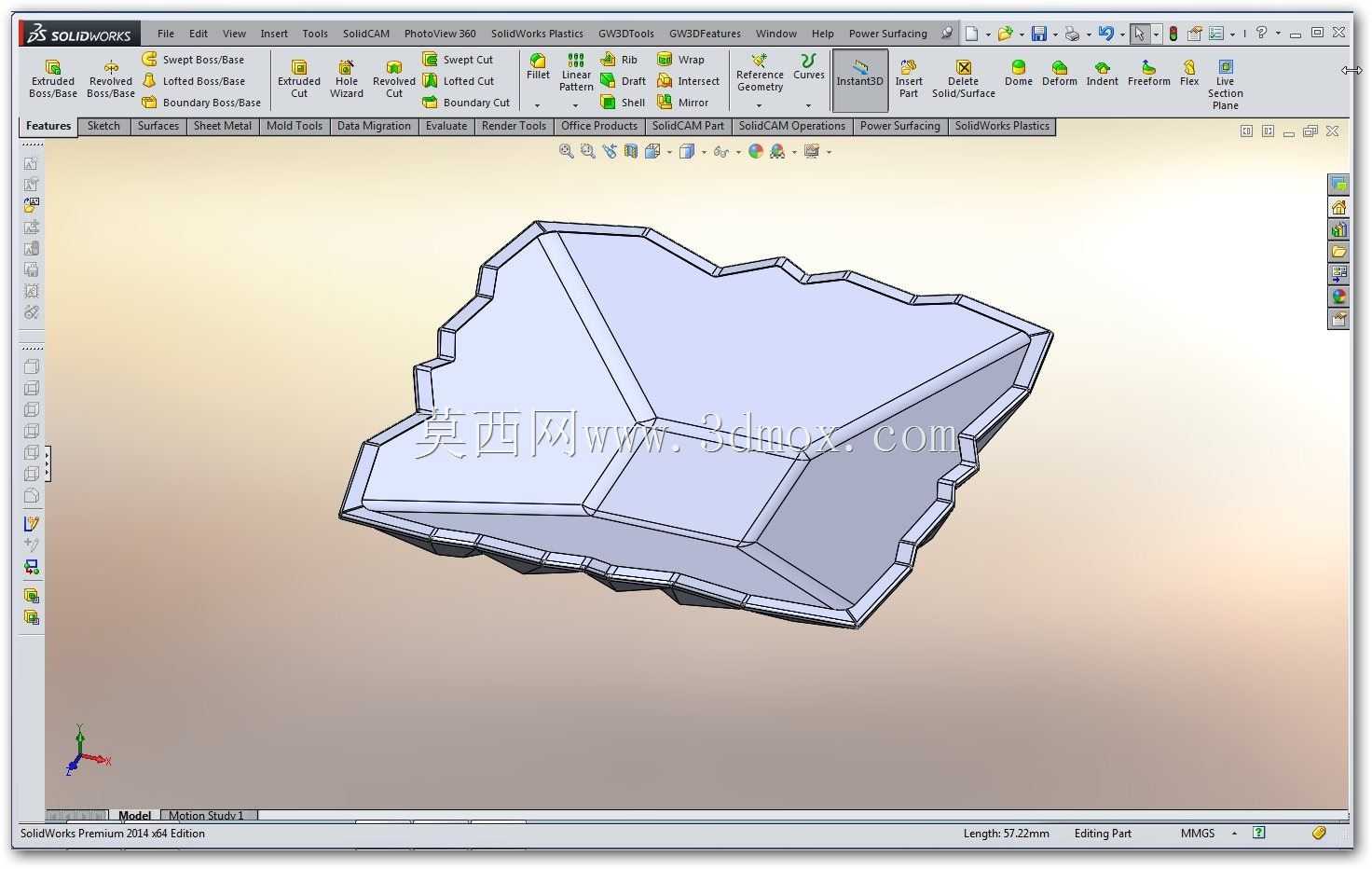This screenshot has width=1372, height=869.
Task: Choose Swept Boss/Base feature
Action: (193, 60)
